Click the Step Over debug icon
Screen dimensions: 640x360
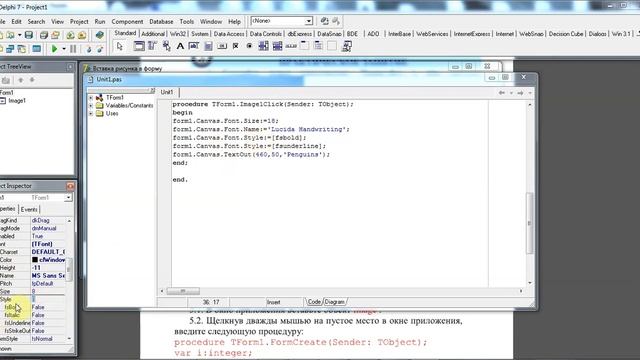(100, 49)
